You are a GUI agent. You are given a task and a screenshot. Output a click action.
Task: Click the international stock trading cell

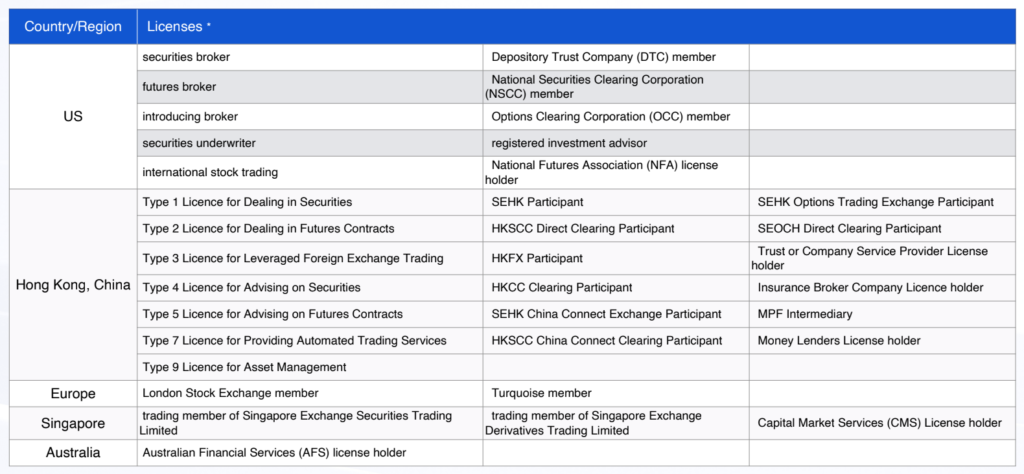click(310, 173)
